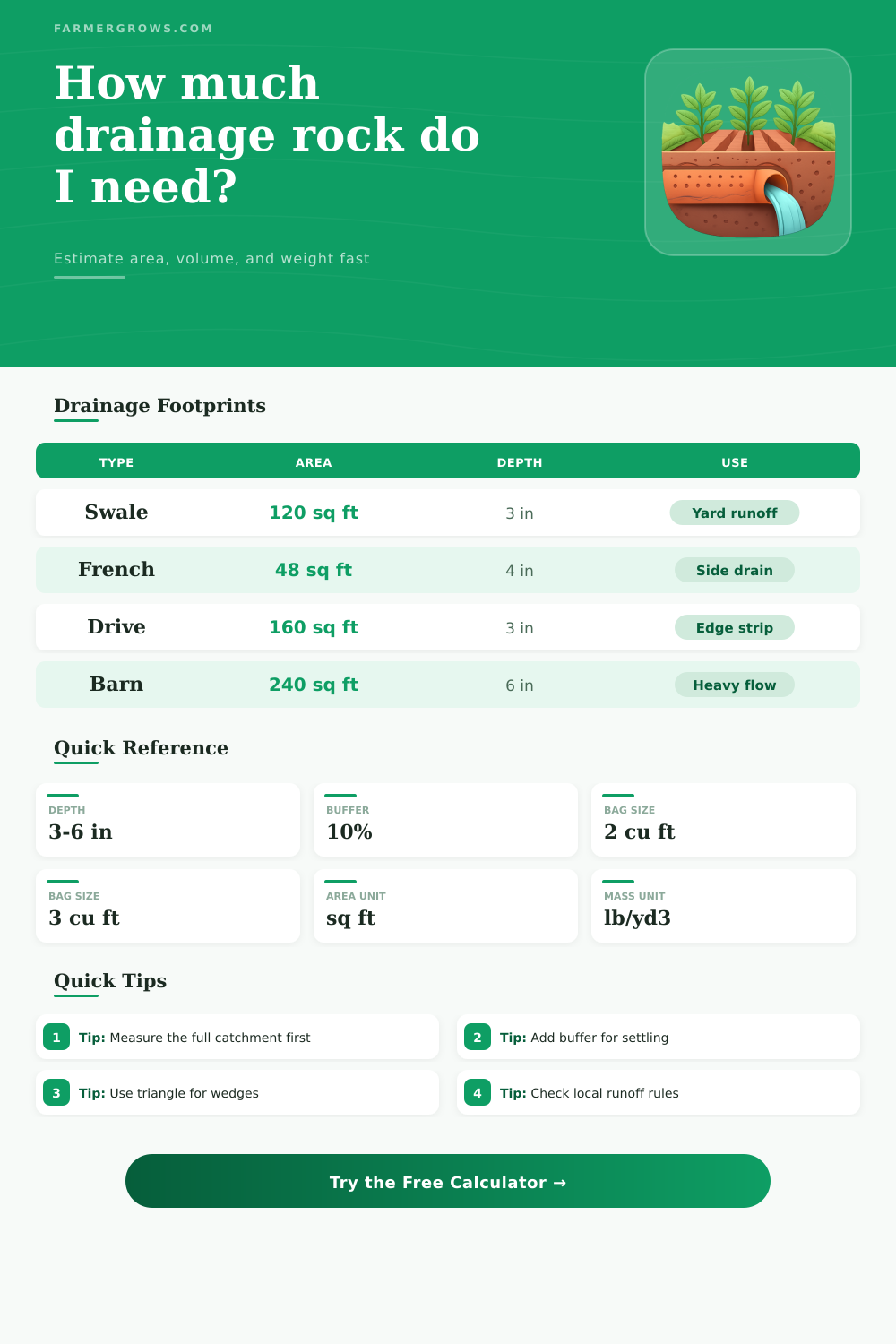Select the Drive row name

coord(116,626)
